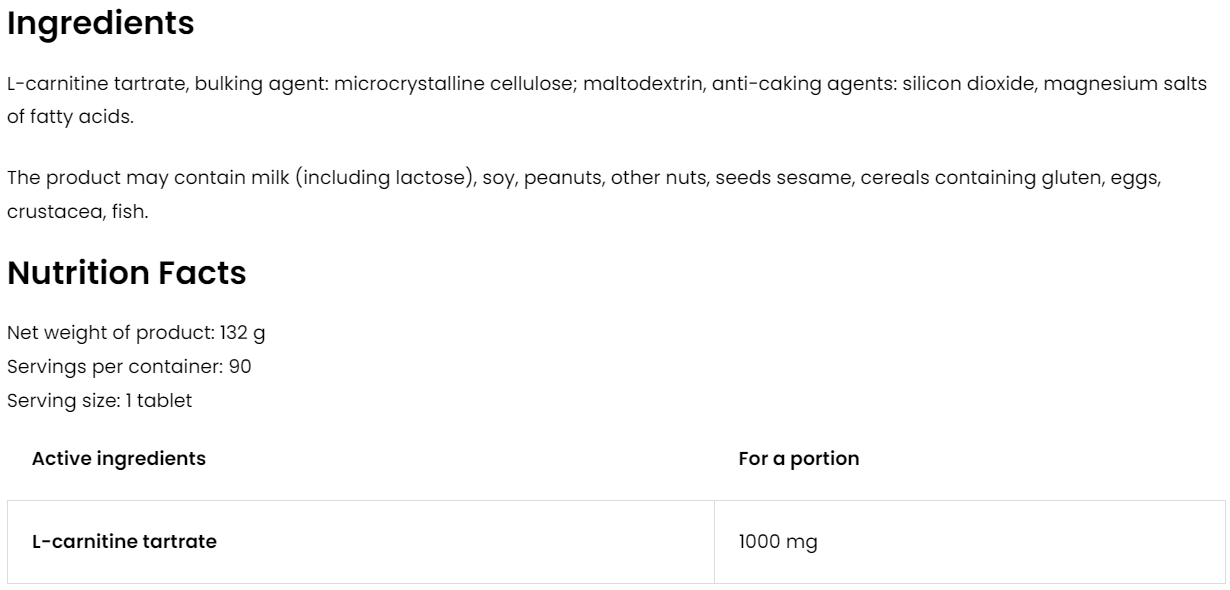Viewport: 1230px width, 590px height.
Task: Click the "crustacea, fish." line
Action: (77, 211)
